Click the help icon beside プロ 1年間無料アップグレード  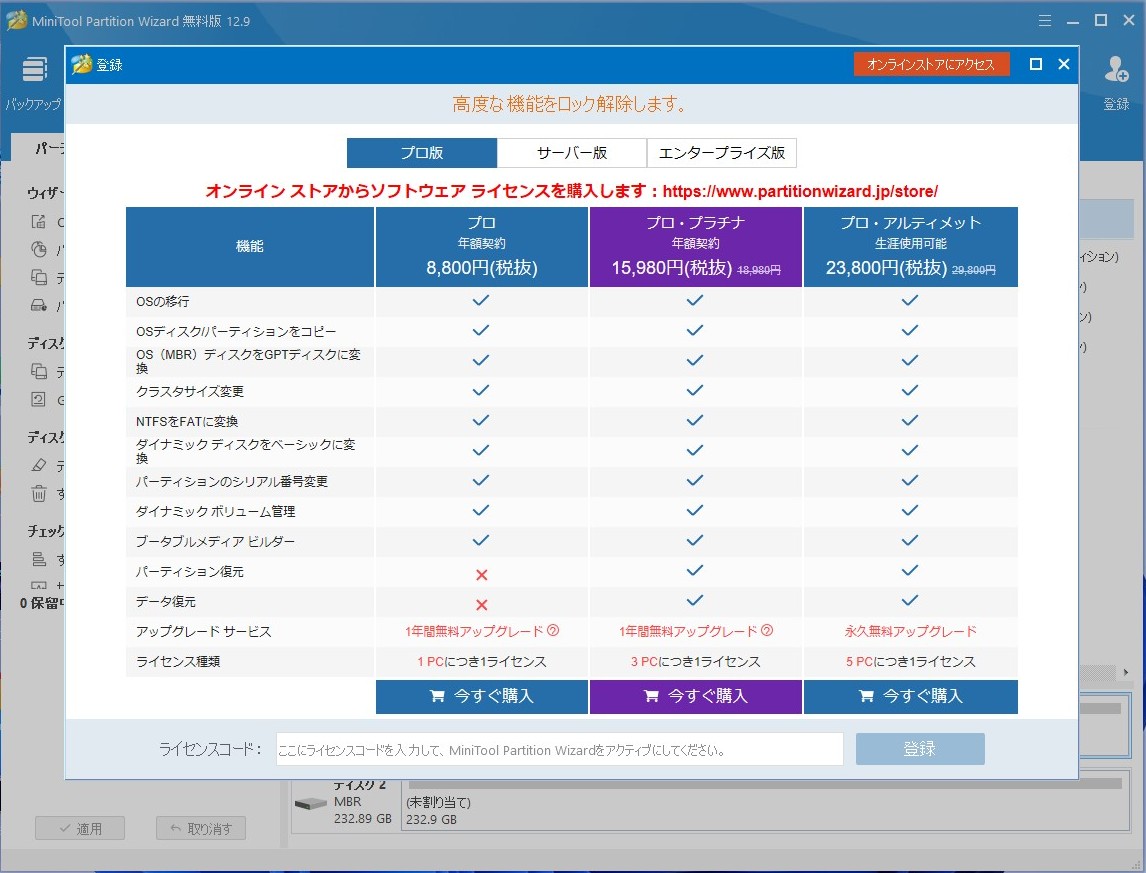553,631
